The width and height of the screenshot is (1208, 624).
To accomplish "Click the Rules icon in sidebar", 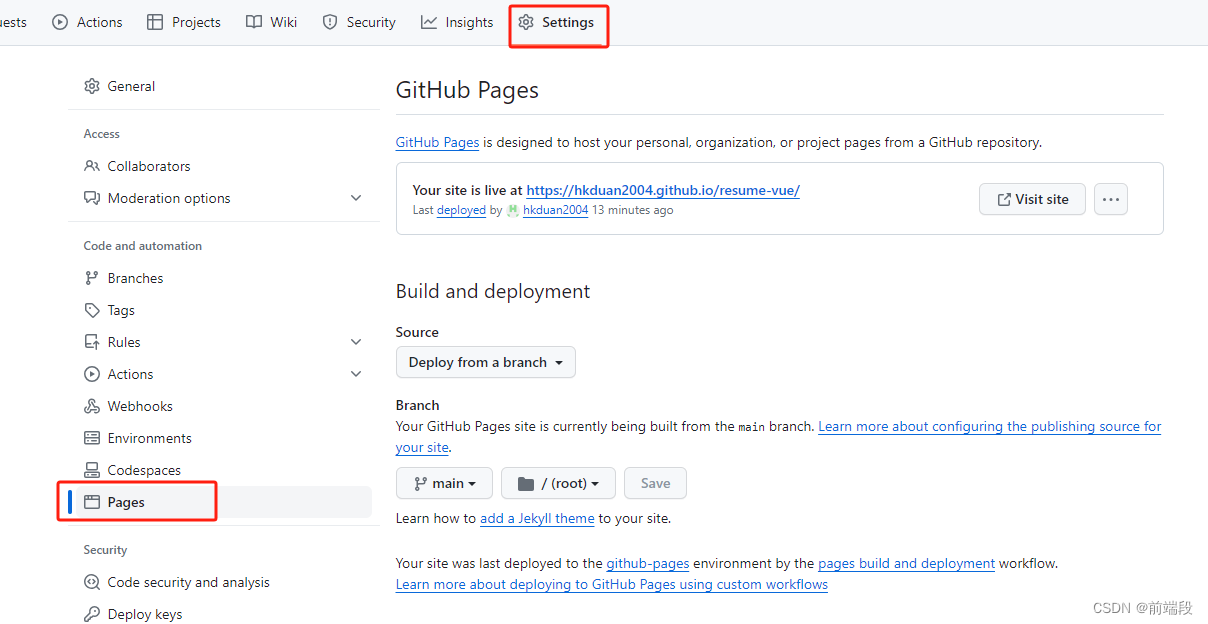I will click(x=92, y=342).
